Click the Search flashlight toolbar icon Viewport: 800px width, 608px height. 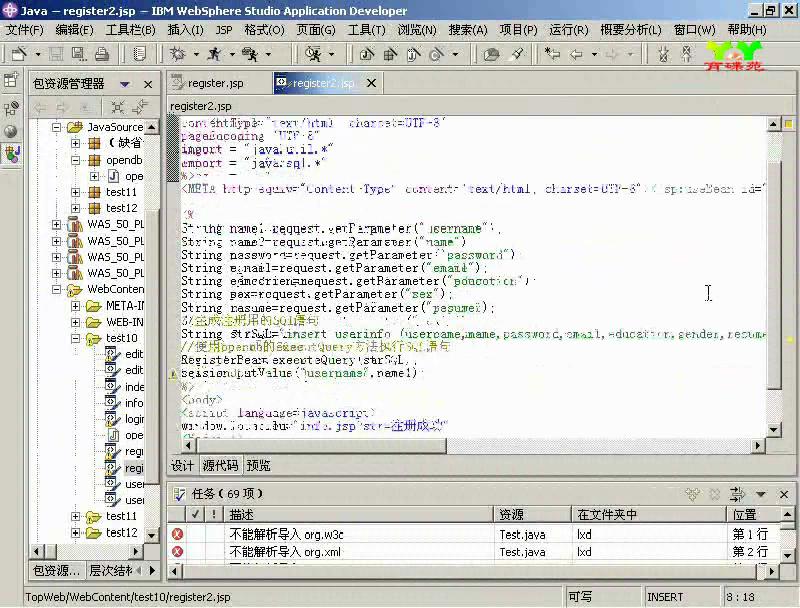tap(517, 54)
